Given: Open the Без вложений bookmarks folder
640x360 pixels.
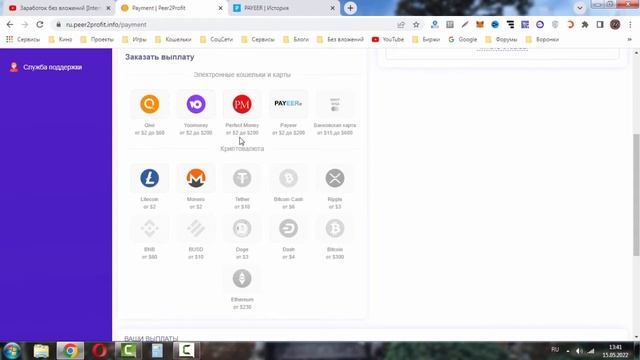Looking at the screenshot, I should [x=340, y=40].
